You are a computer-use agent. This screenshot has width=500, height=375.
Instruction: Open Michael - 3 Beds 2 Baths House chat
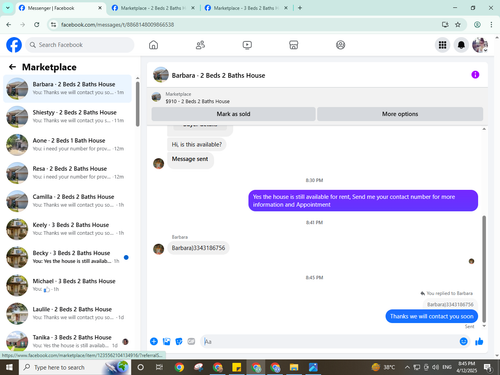pyautogui.click(x=67, y=285)
